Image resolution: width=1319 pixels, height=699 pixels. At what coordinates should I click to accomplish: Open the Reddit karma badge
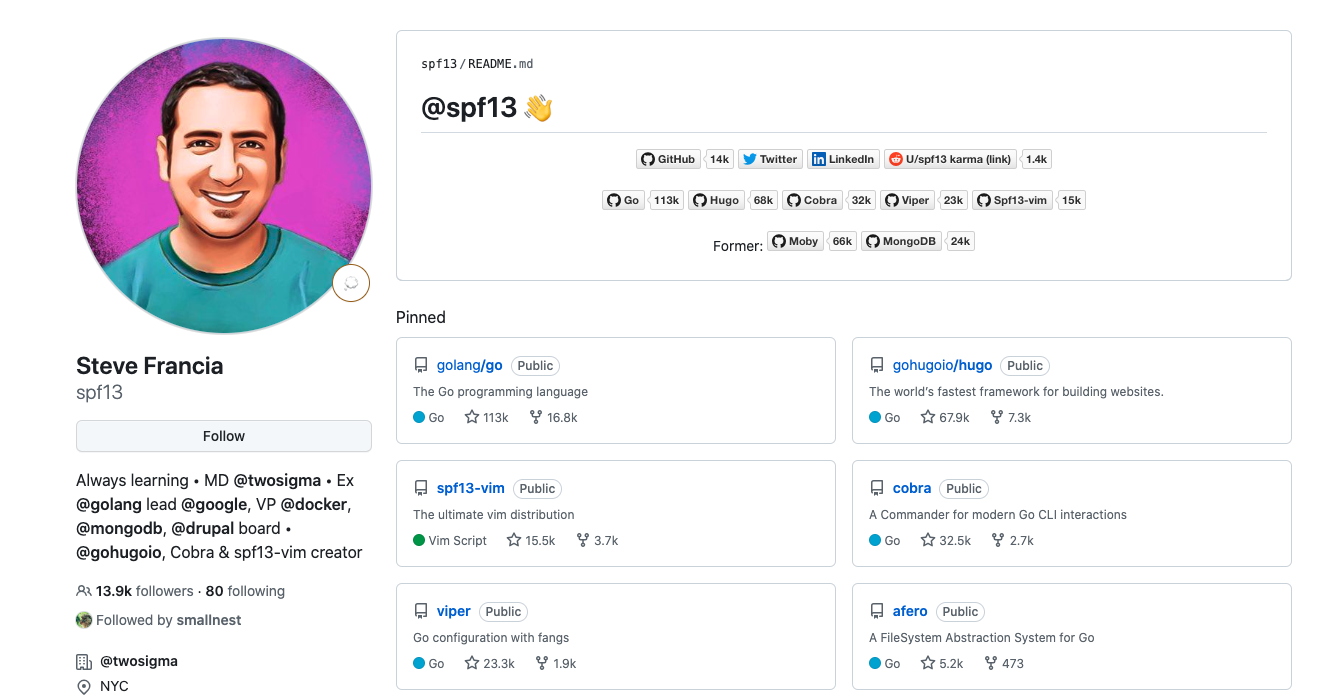[950, 159]
